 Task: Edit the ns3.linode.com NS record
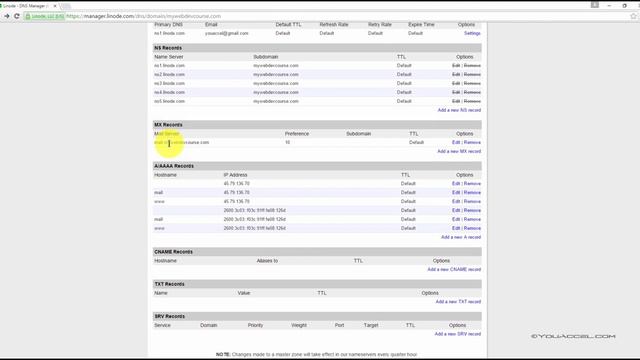(x=456, y=84)
